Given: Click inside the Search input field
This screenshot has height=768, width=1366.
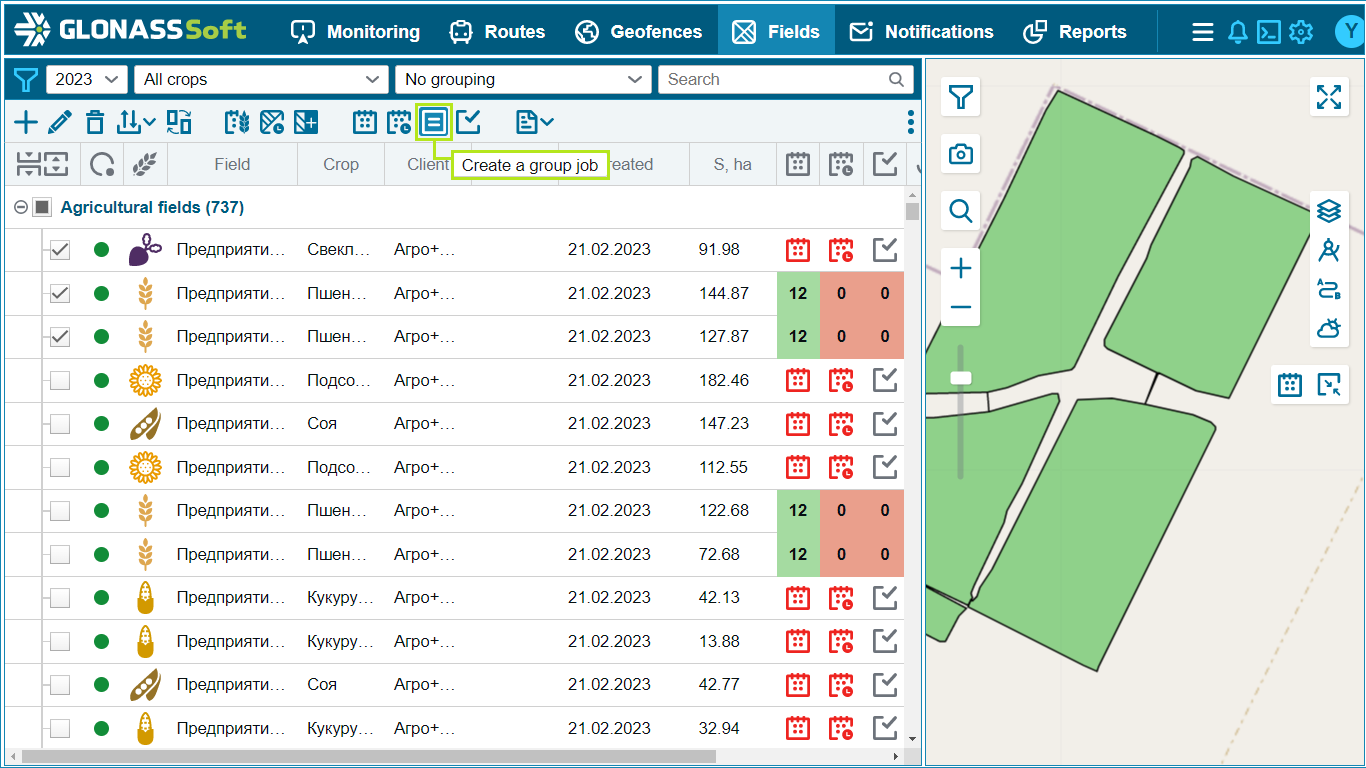Looking at the screenshot, I should click(x=786, y=79).
